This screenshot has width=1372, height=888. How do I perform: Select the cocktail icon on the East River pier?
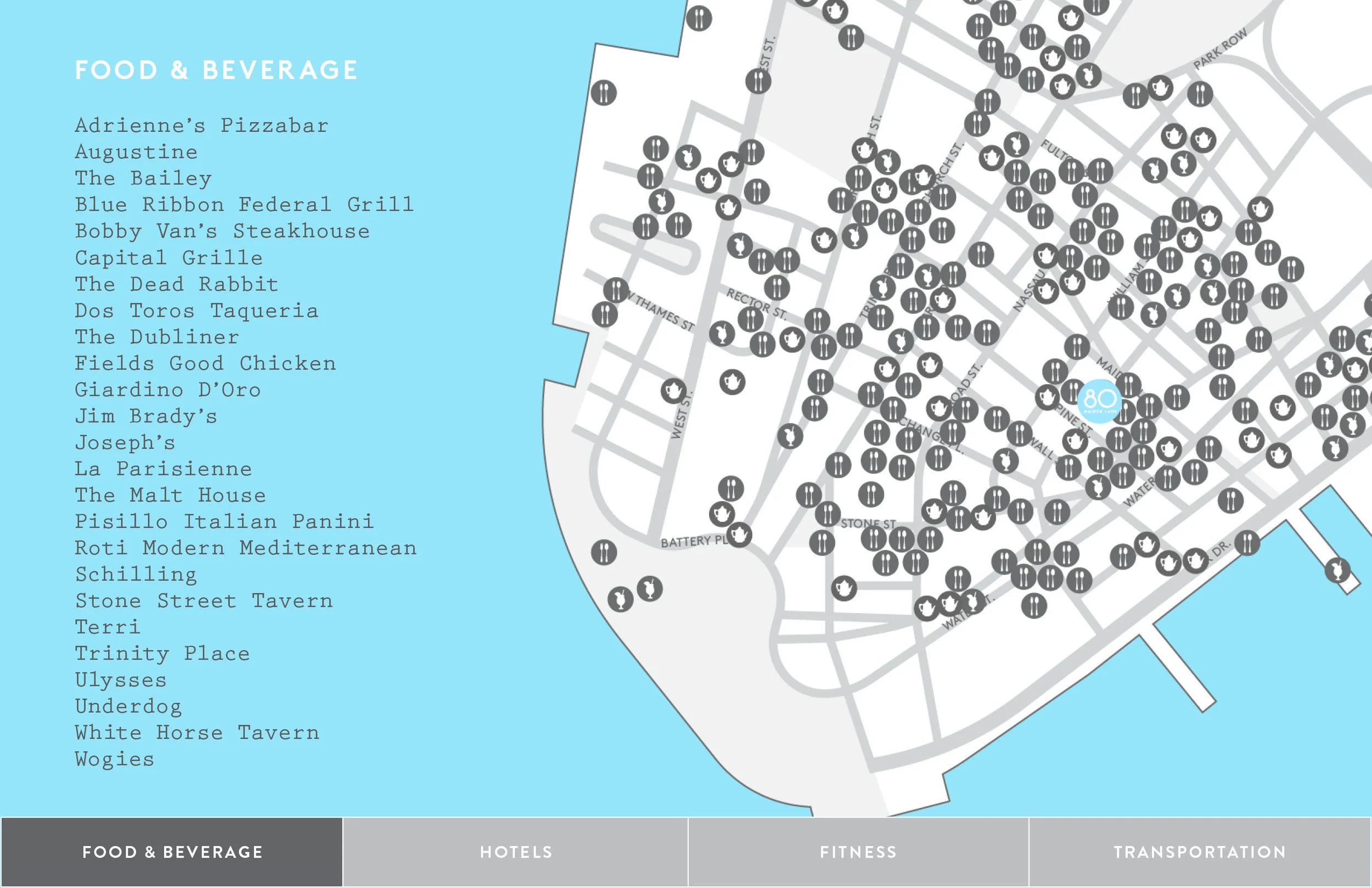coord(1337,570)
